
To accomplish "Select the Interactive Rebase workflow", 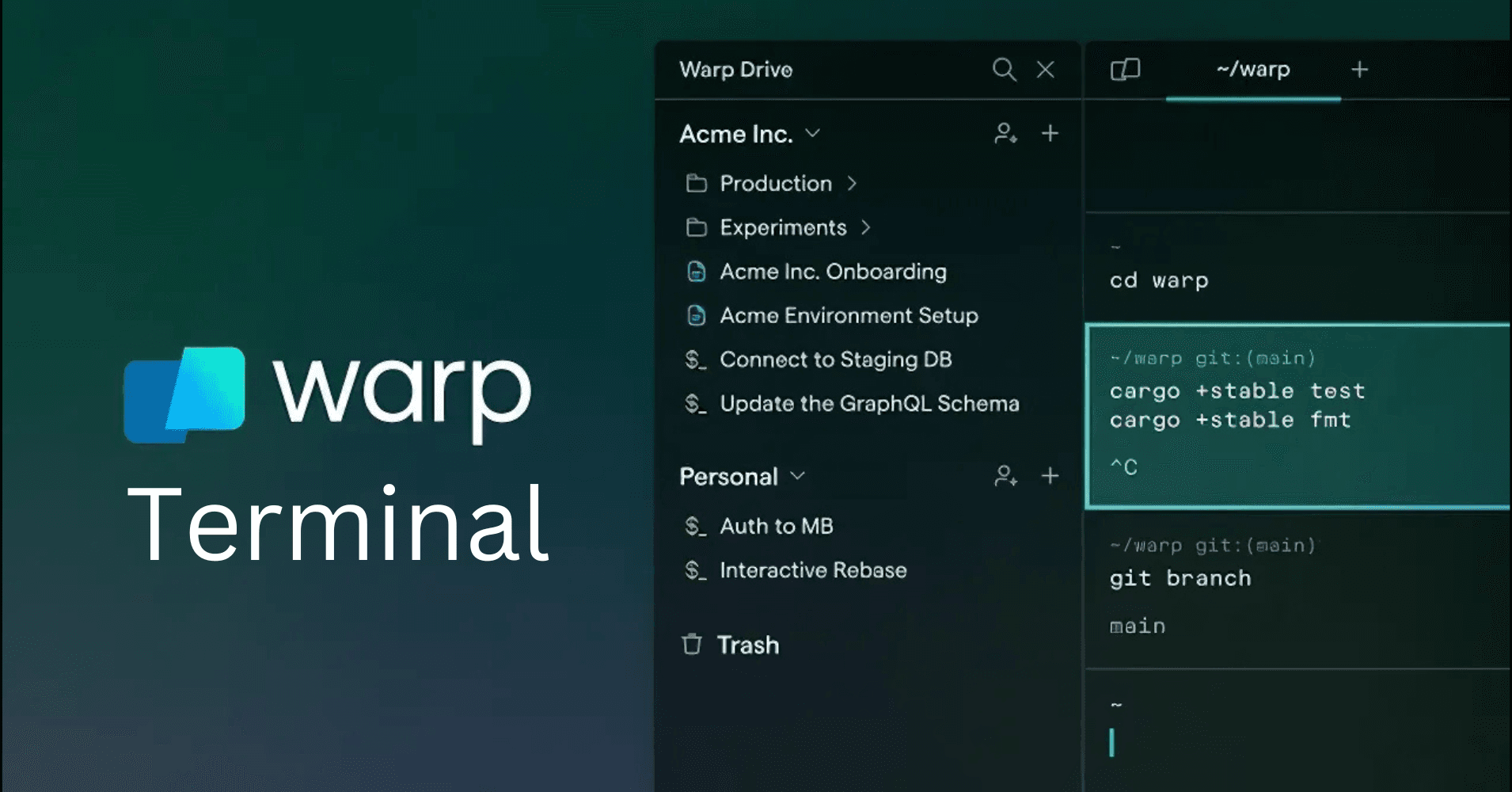I will click(813, 569).
